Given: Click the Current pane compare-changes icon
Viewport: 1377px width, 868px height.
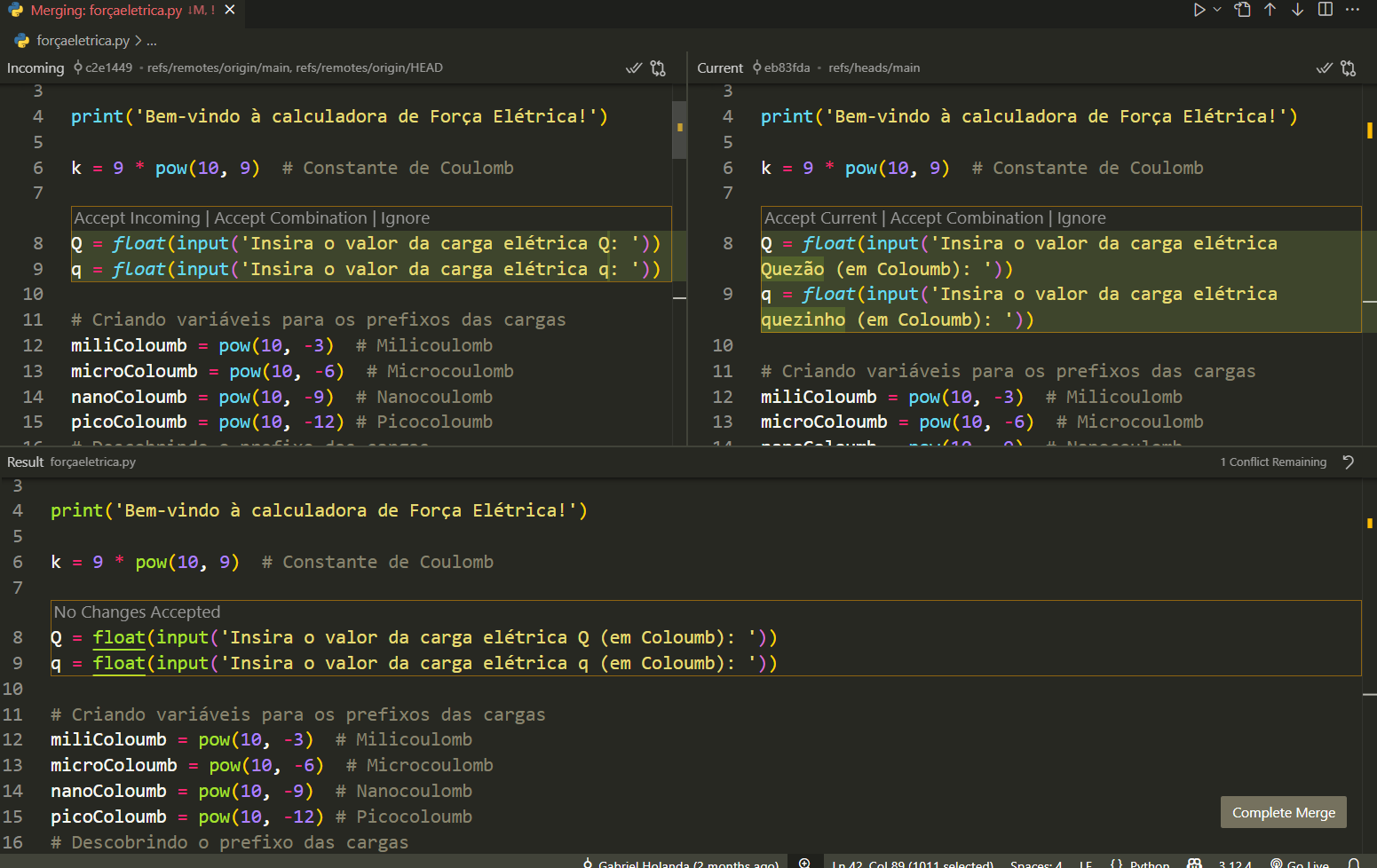Looking at the screenshot, I should (1349, 68).
